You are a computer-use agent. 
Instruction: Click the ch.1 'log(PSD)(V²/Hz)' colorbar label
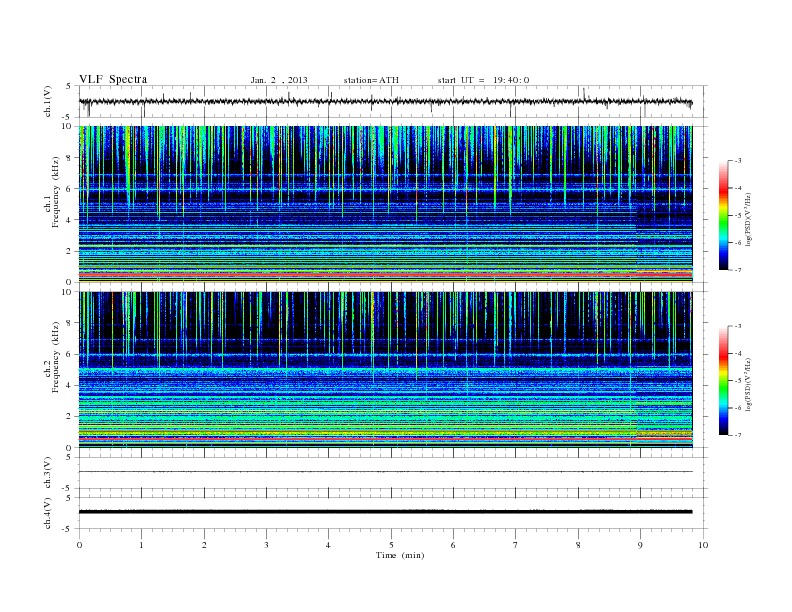748,220
